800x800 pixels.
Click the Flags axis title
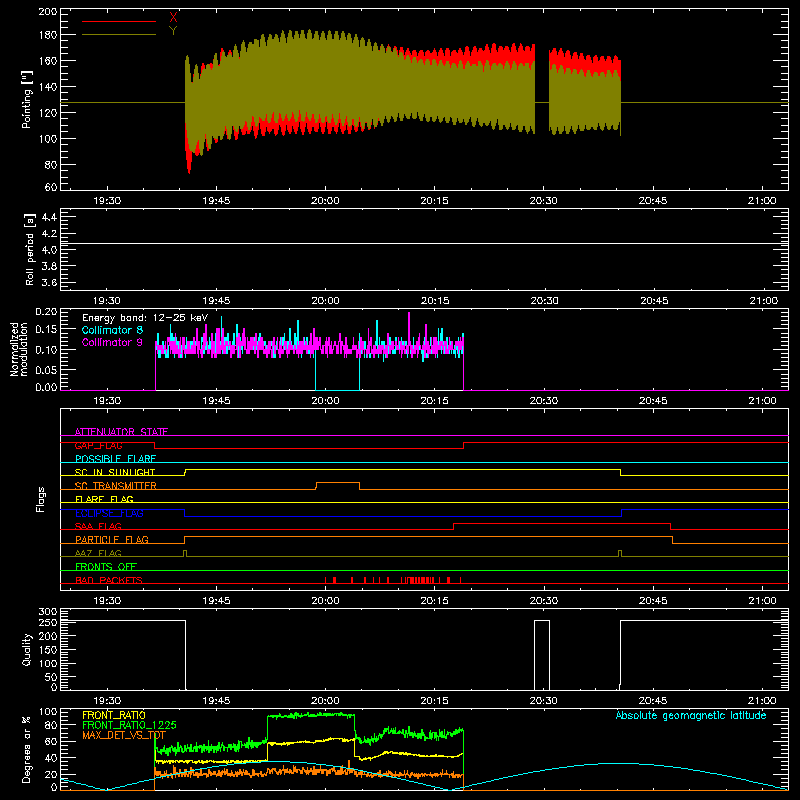click(41, 499)
